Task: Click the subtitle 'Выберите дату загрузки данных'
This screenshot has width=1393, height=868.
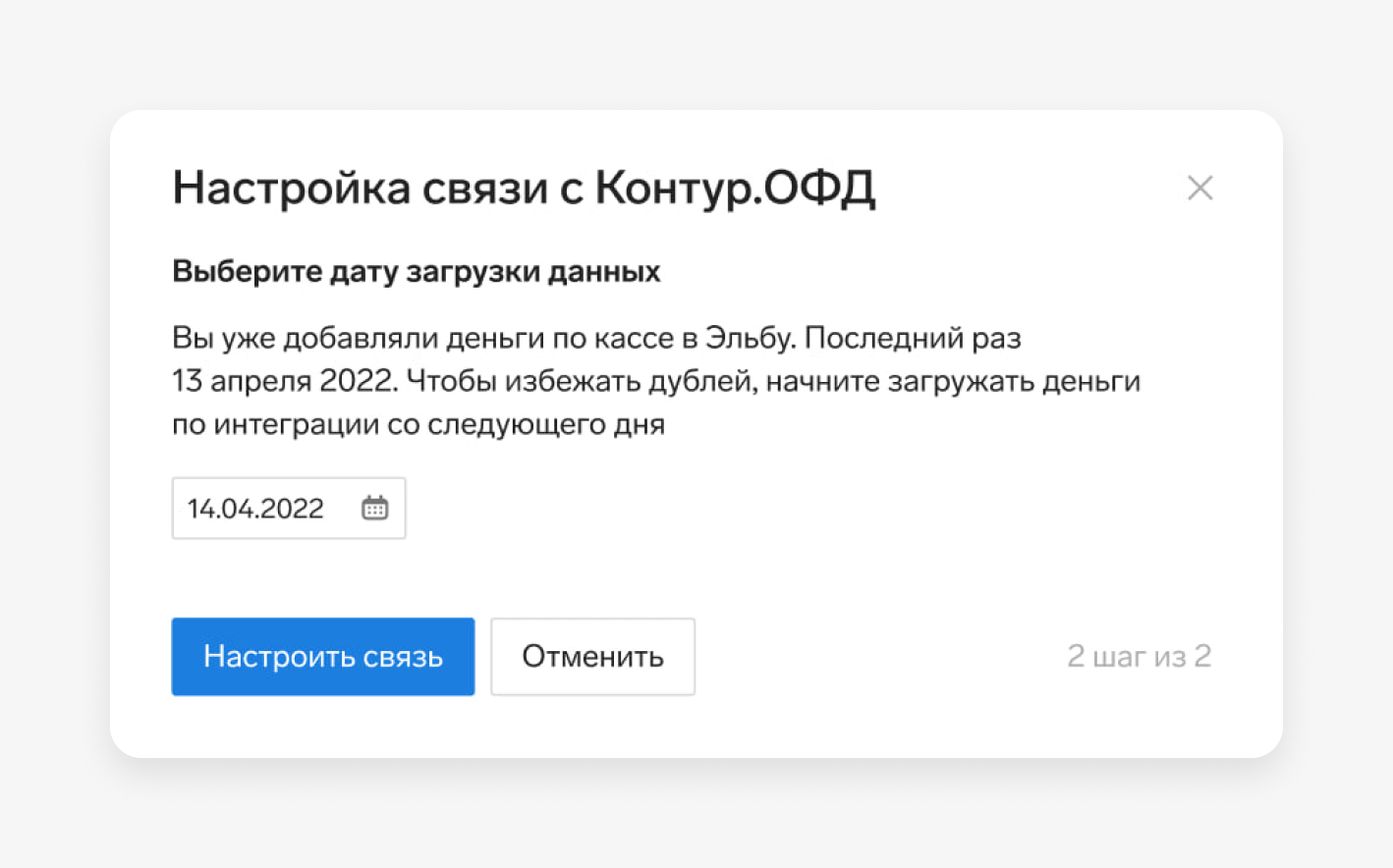Action: pos(417,271)
